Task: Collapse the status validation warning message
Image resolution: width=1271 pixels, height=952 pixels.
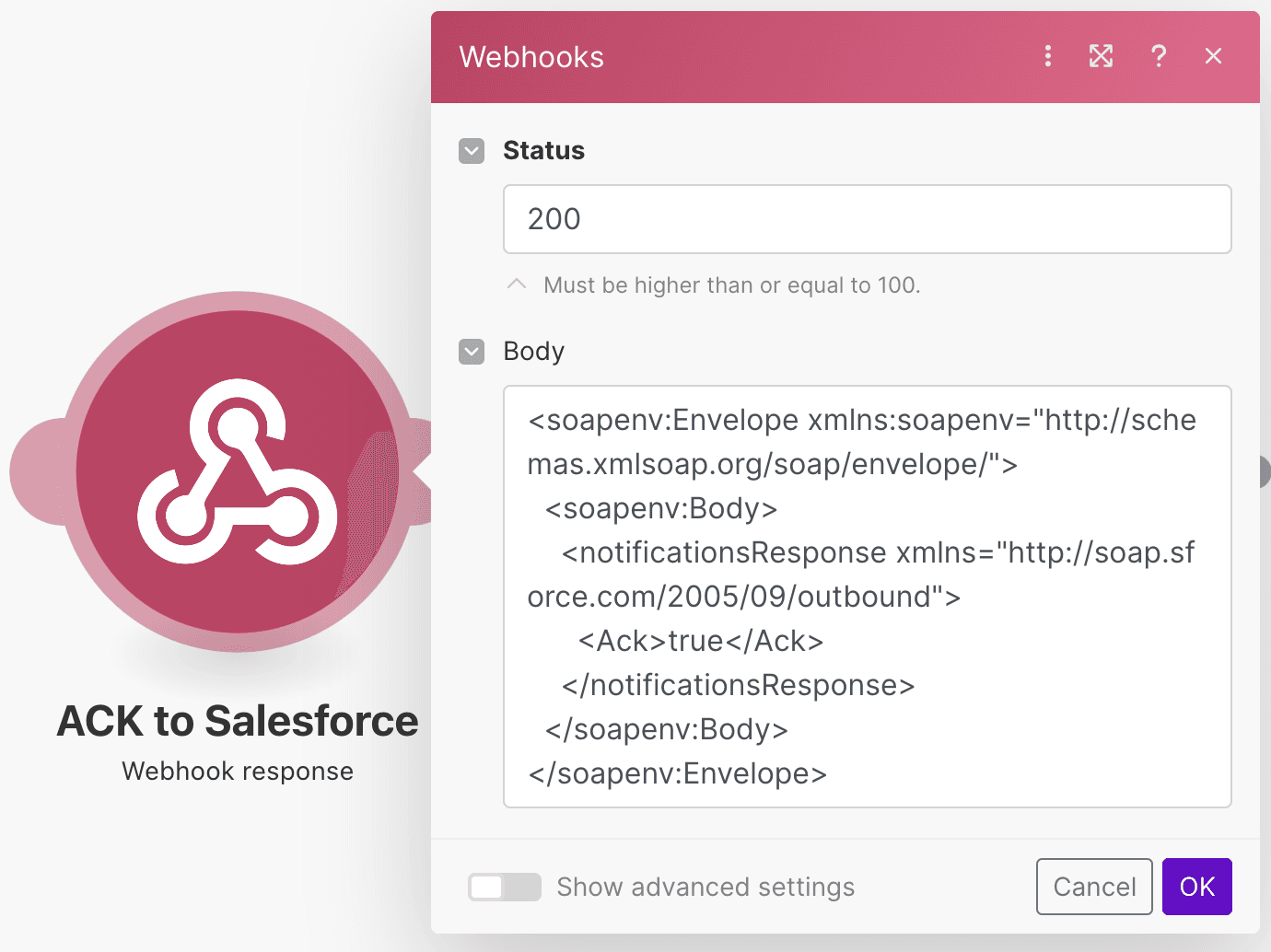Action: (x=516, y=284)
